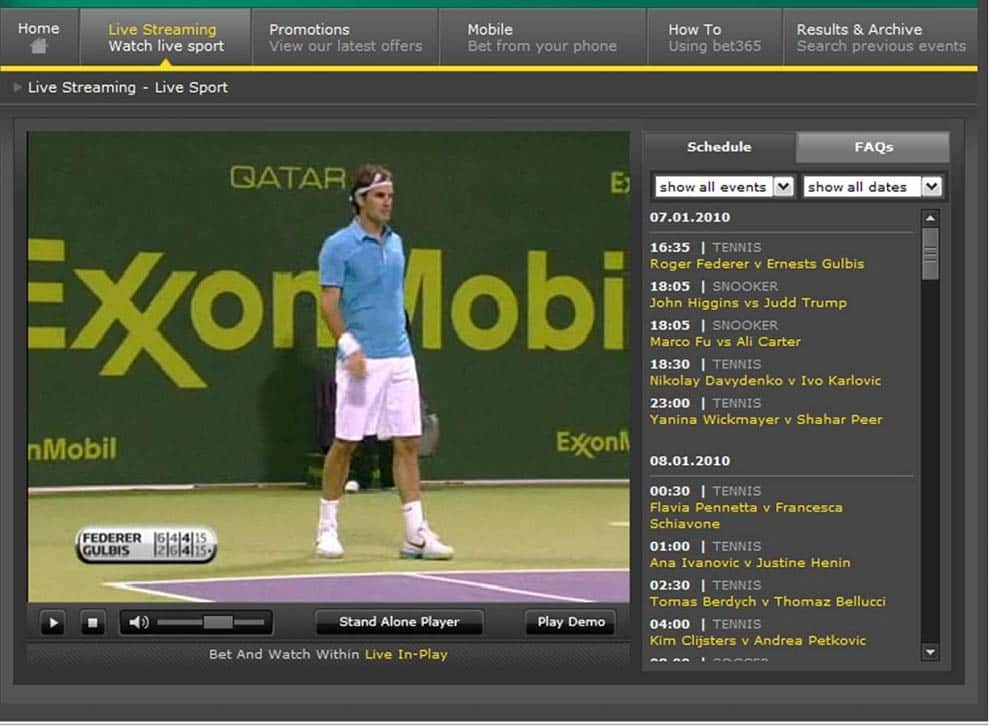Screen dimensions: 989x726
Task: Switch to the FAQs tab
Action: [x=874, y=147]
